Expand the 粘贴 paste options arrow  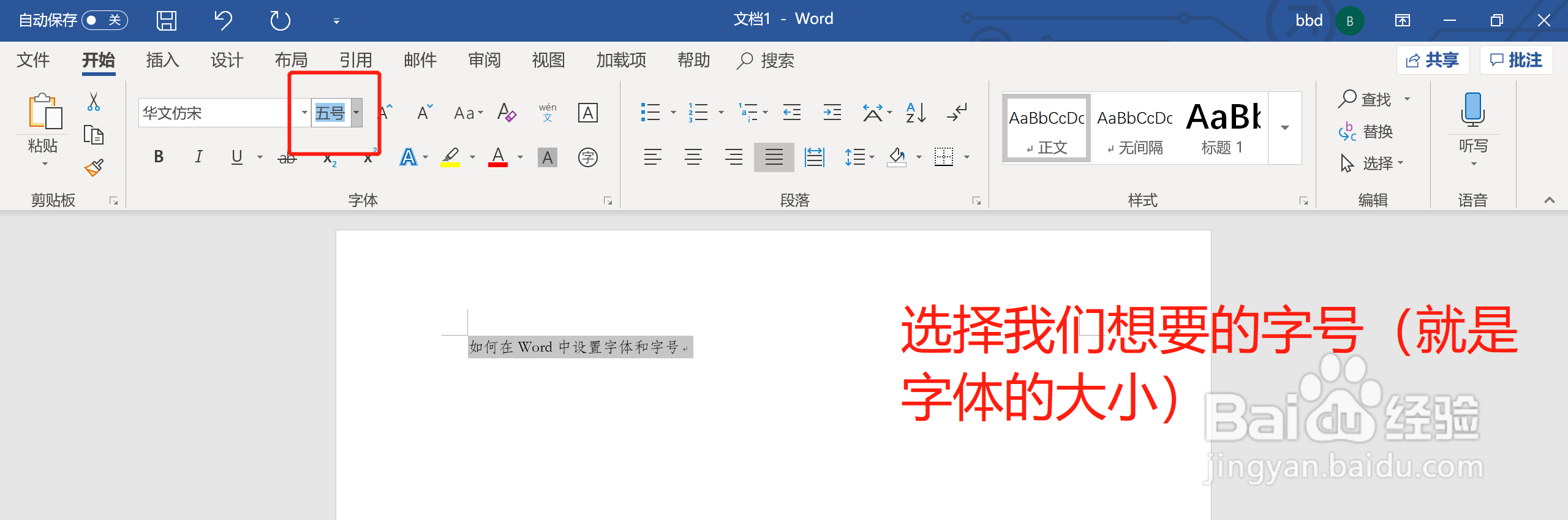(44, 164)
